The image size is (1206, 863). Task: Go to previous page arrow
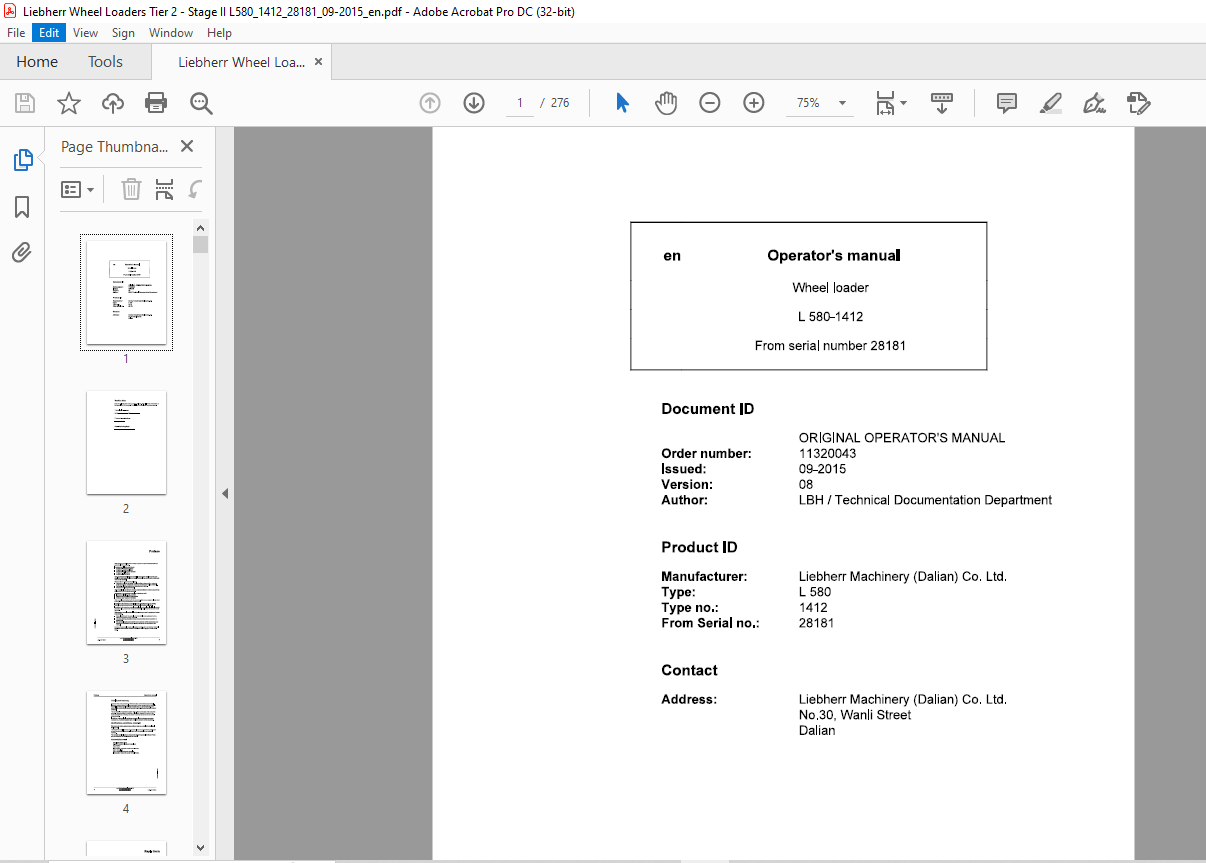pyautogui.click(x=430, y=103)
